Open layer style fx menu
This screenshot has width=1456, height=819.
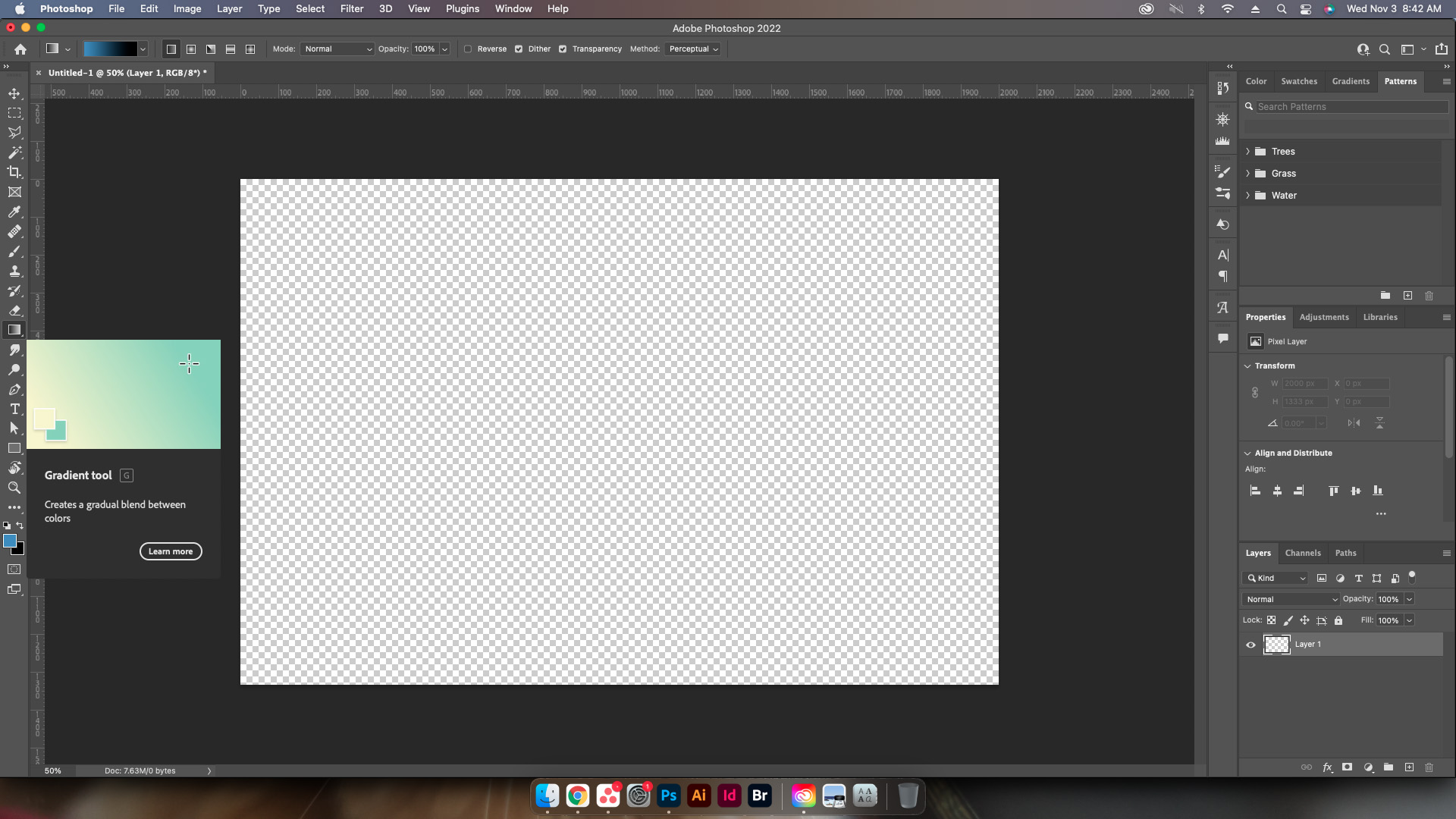pyautogui.click(x=1327, y=767)
